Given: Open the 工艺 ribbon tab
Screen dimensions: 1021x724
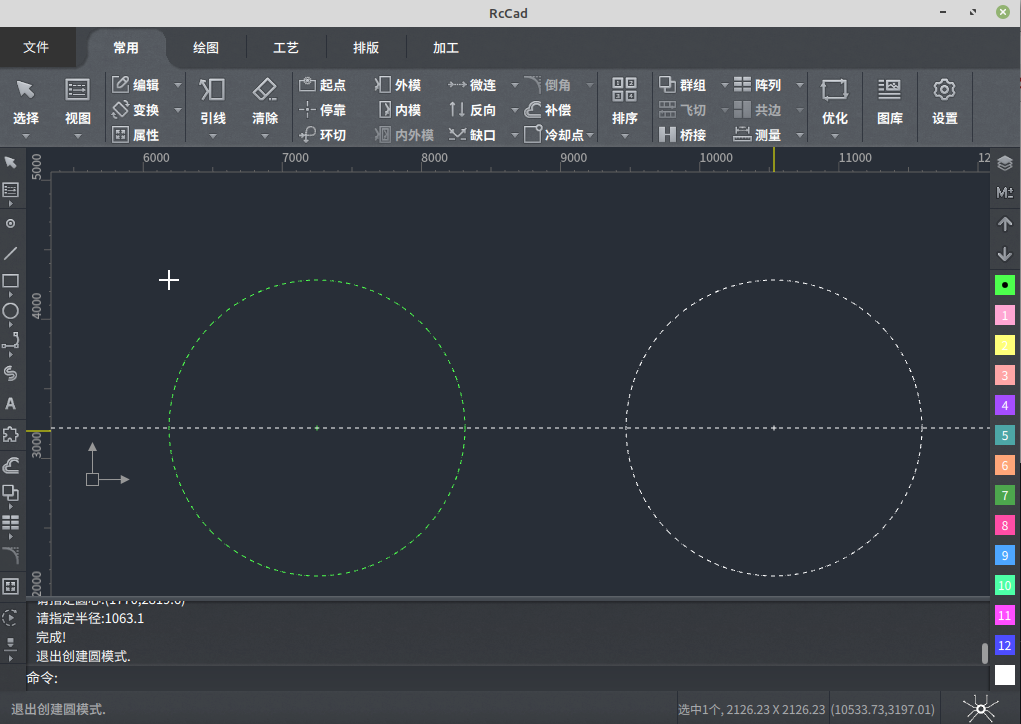Looking at the screenshot, I should (286, 47).
